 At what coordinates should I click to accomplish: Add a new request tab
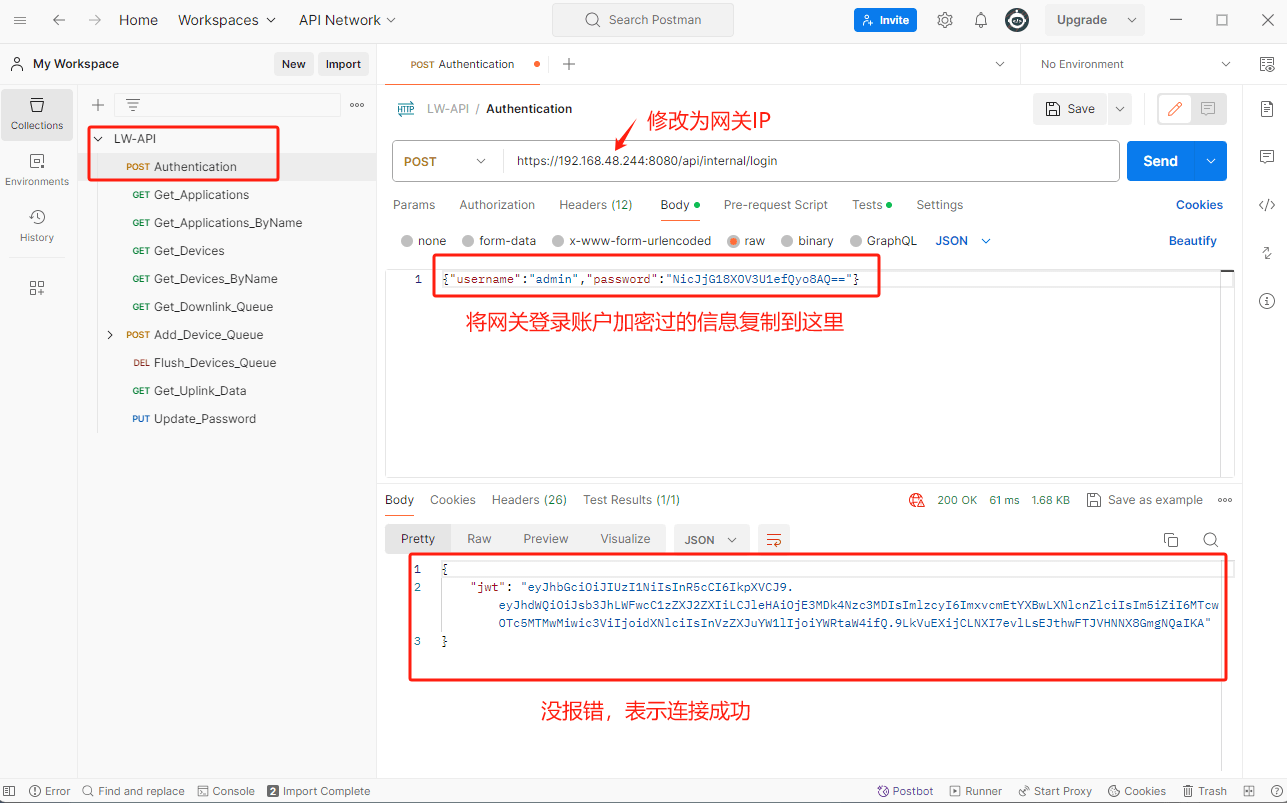(x=569, y=64)
